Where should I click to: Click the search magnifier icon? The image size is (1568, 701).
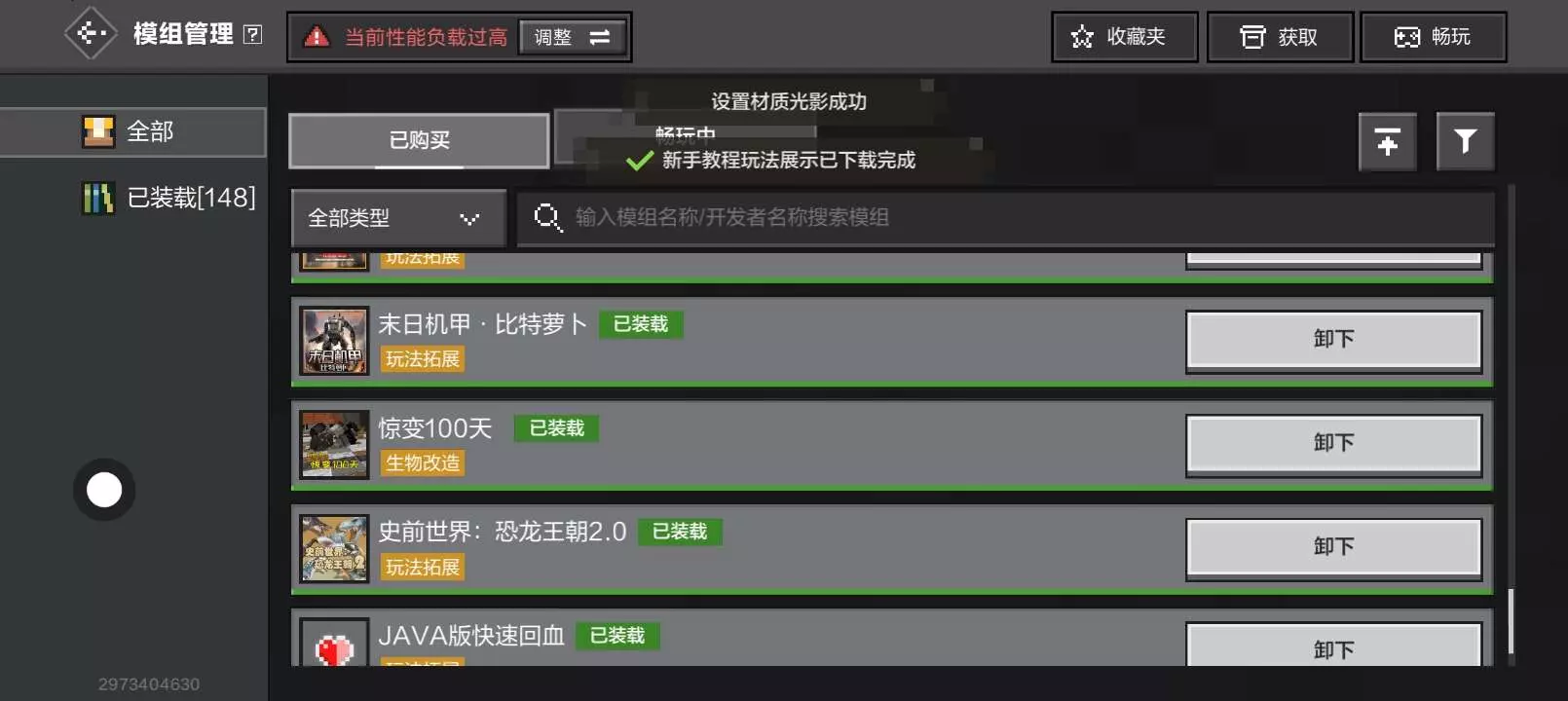point(548,217)
